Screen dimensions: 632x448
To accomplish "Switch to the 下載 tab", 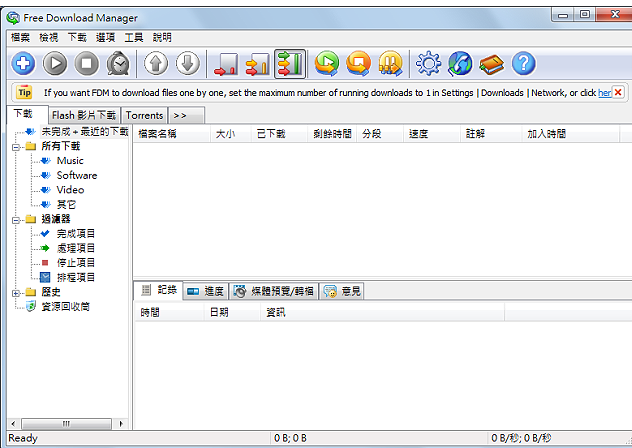I will pos(27,114).
